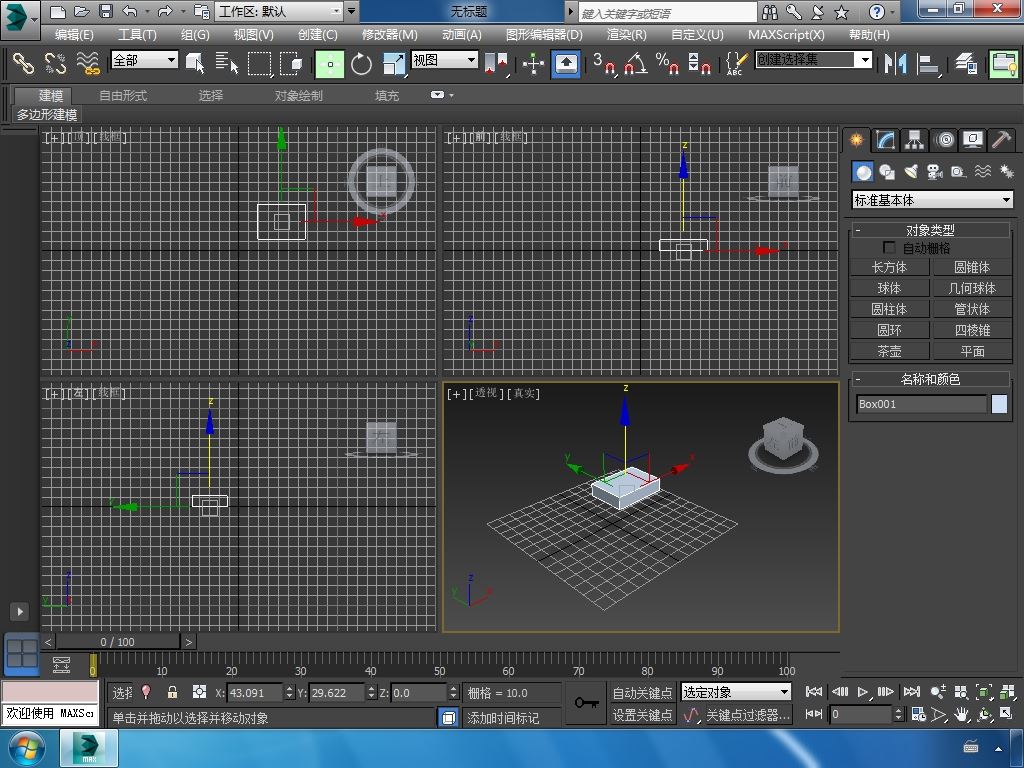Image resolution: width=1024 pixels, height=768 pixels.
Task: Open the Modify panel tab
Action: (885, 140)
